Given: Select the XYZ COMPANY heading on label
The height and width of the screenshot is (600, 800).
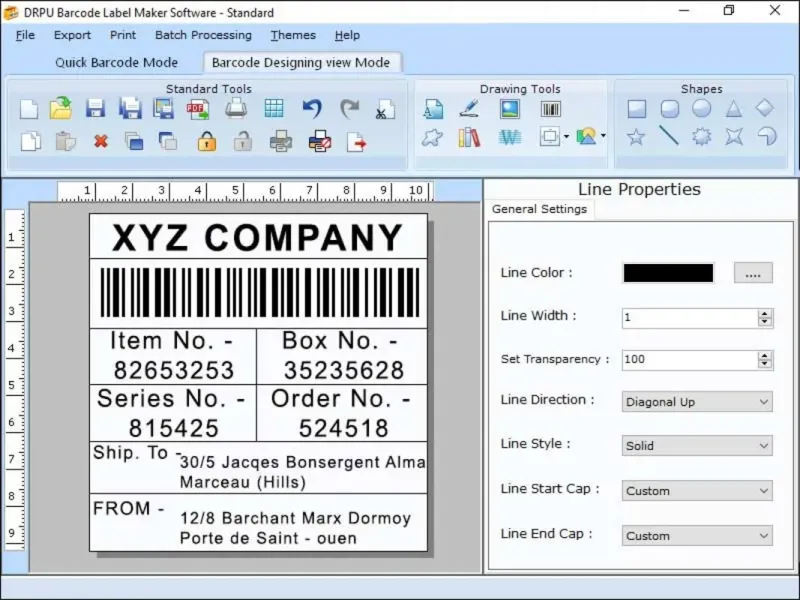Looking at the screenshot, I should [258, 237].
